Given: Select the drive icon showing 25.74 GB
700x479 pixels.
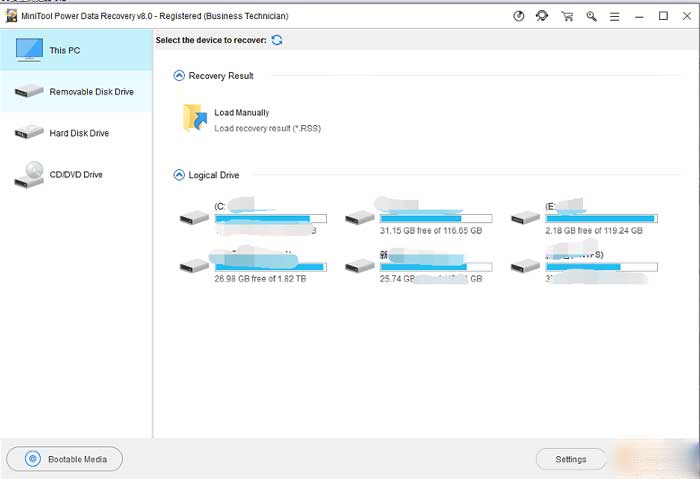Looking at the screenshot, I should [360, 267].
